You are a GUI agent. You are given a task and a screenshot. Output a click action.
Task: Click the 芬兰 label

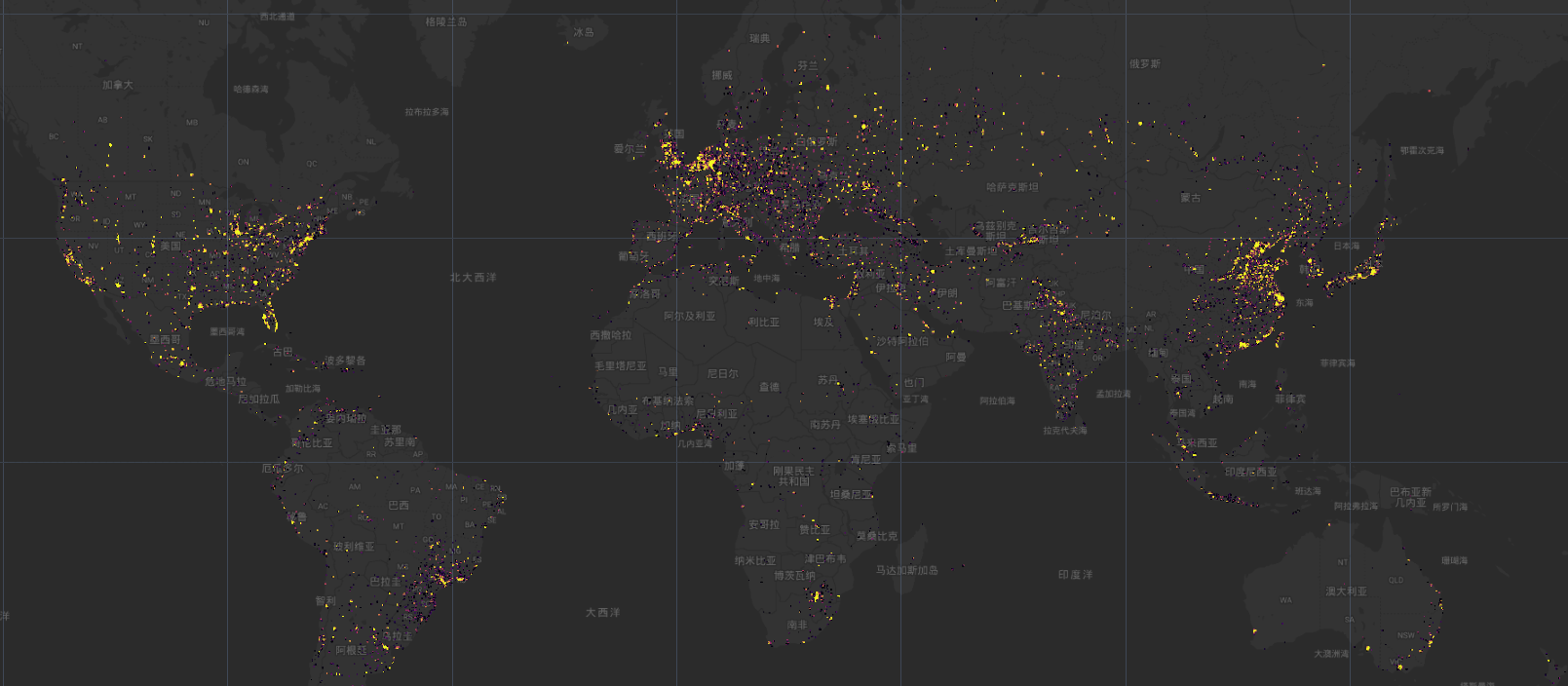(809, 65)
